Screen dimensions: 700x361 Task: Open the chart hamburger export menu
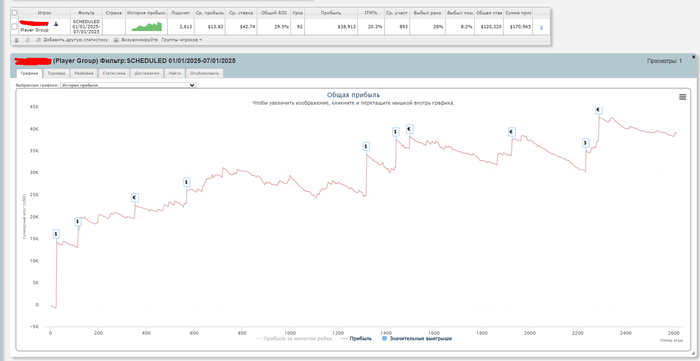click(x=682, y=97)
